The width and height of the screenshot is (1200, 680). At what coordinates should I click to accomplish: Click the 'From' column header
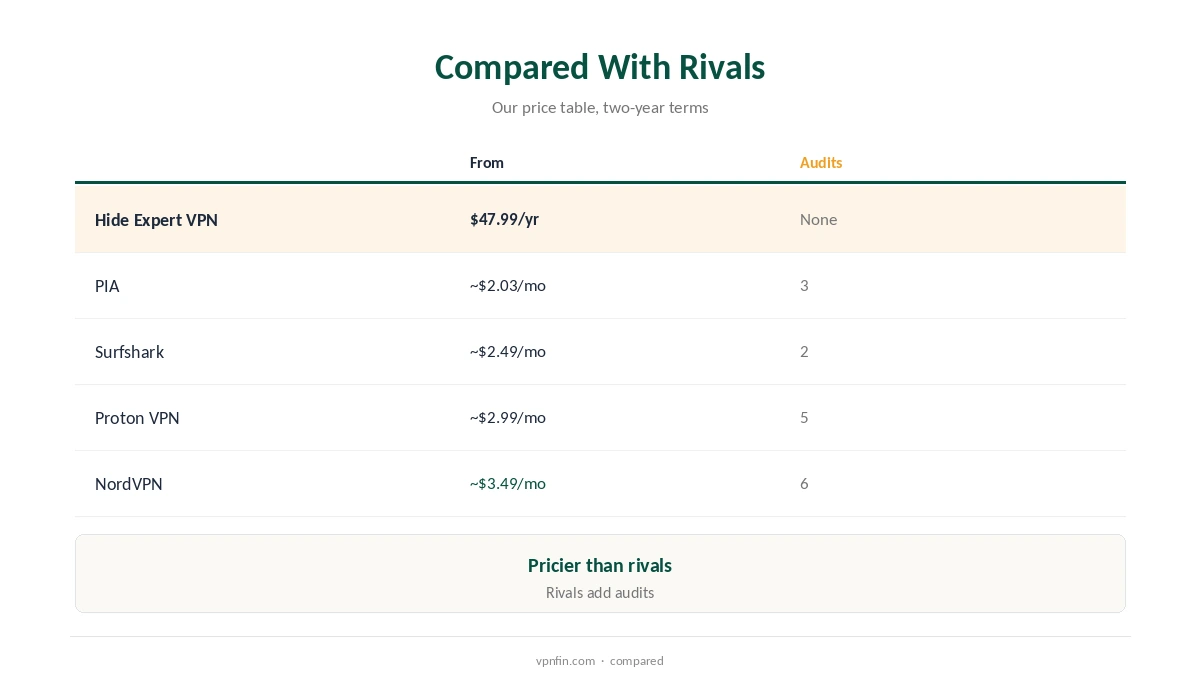(x=487, y=162)
